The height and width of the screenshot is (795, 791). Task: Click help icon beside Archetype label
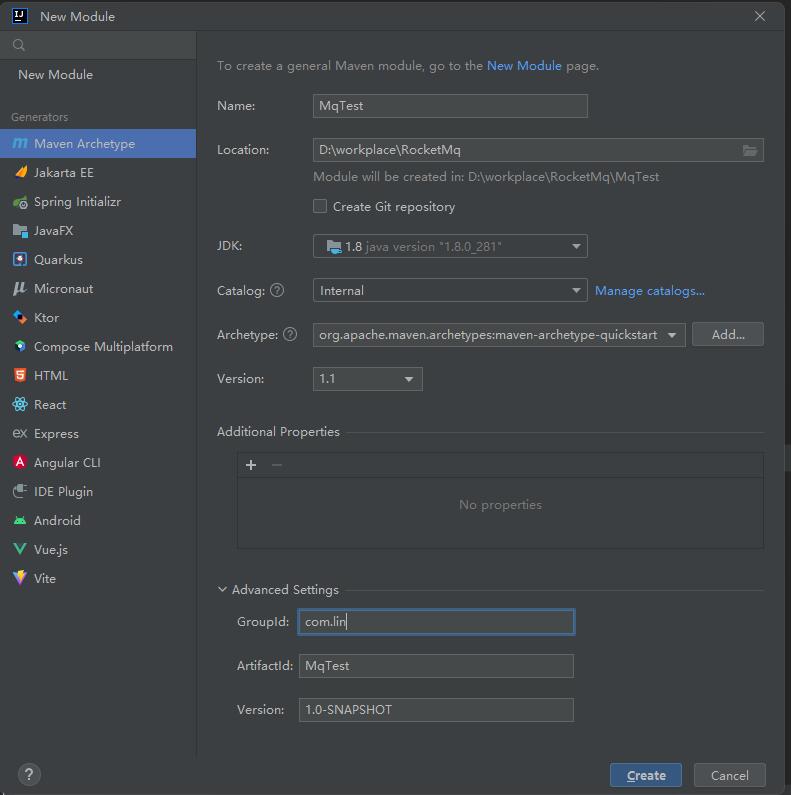click(x=290, y=335)
